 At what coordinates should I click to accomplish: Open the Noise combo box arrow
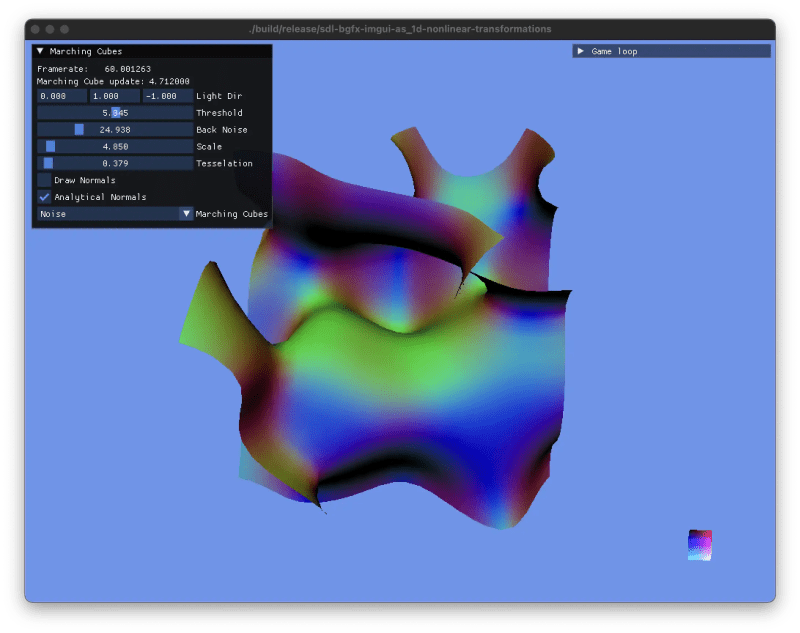click(186, 214)
